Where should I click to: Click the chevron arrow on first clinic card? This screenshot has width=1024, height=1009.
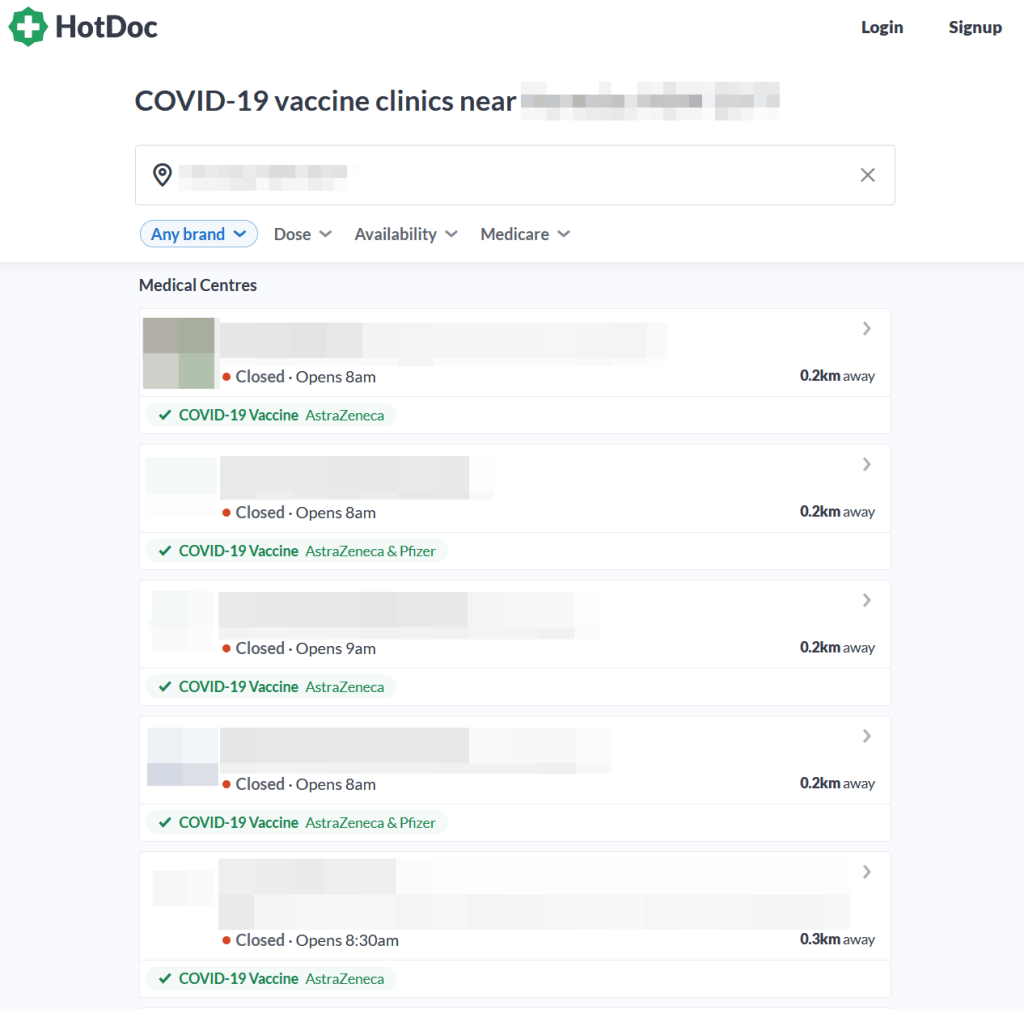tap(866, 329)
